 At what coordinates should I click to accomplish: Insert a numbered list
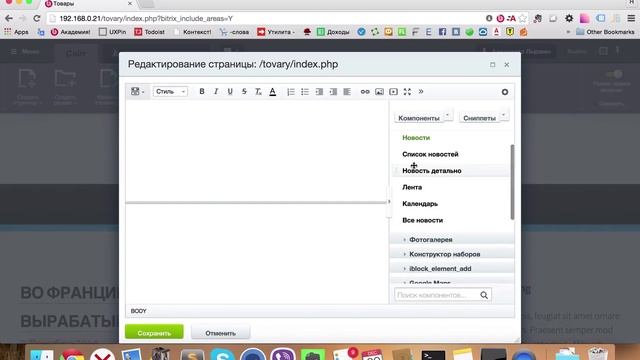tap(291, 91)
